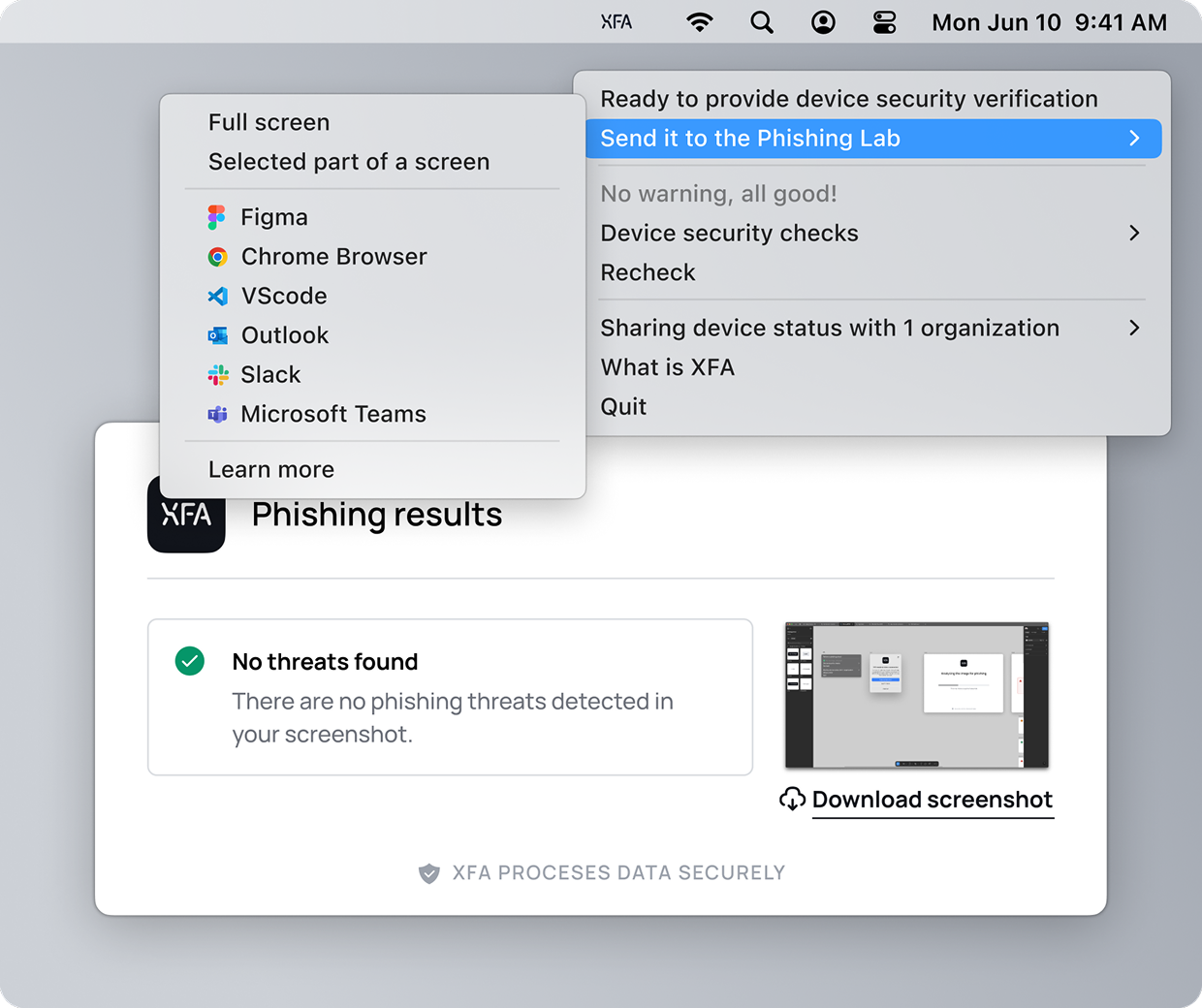Select Slack from the capture list
Image resolution: width=1202 pixels, height=1008 pixels.
click(x=372, y=375)
